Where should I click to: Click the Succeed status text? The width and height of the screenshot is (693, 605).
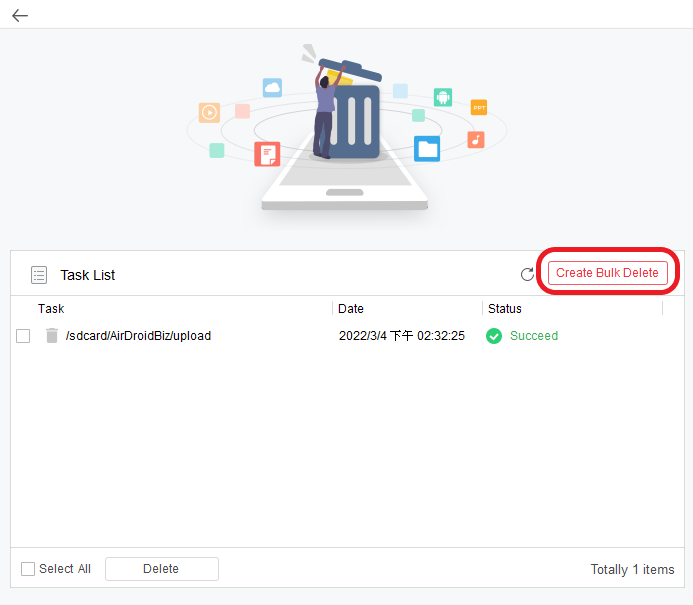[x=534, y=336]
